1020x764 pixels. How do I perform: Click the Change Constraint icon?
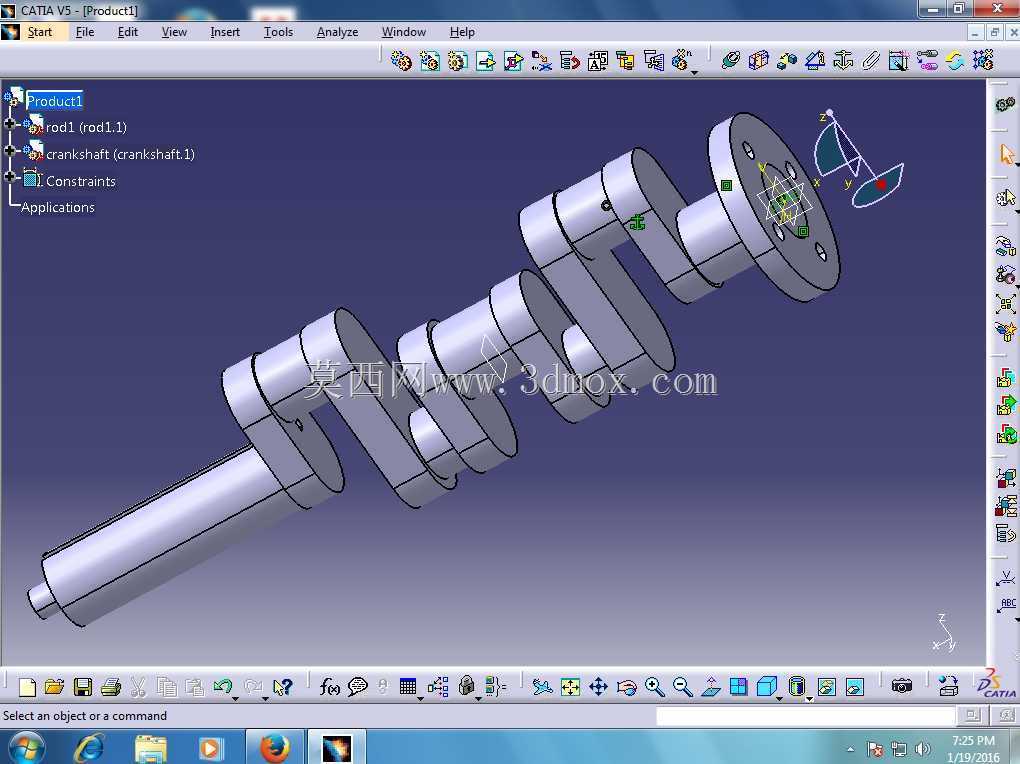click(x=954, y=61)
